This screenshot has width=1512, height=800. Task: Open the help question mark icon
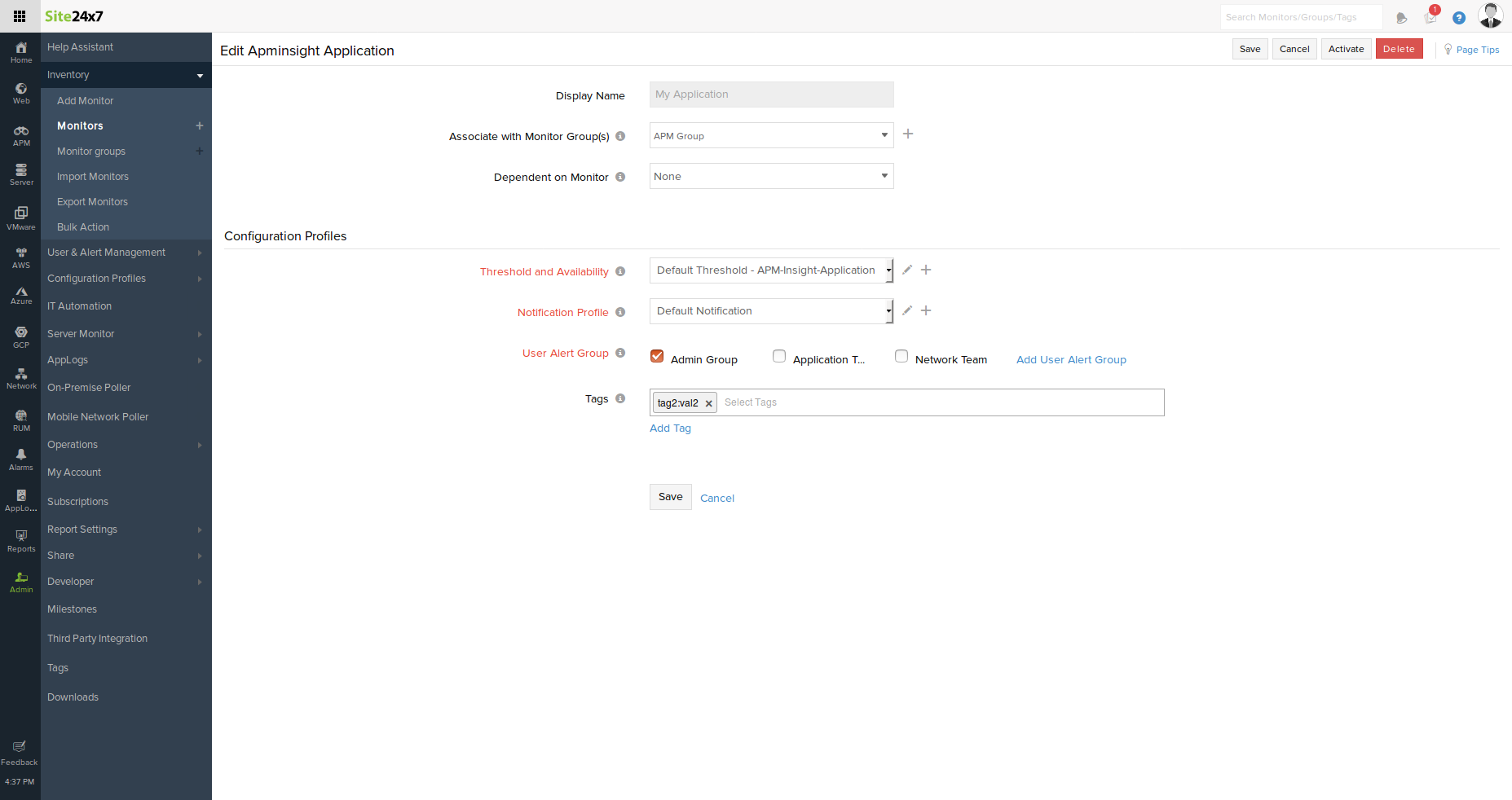1459,17
